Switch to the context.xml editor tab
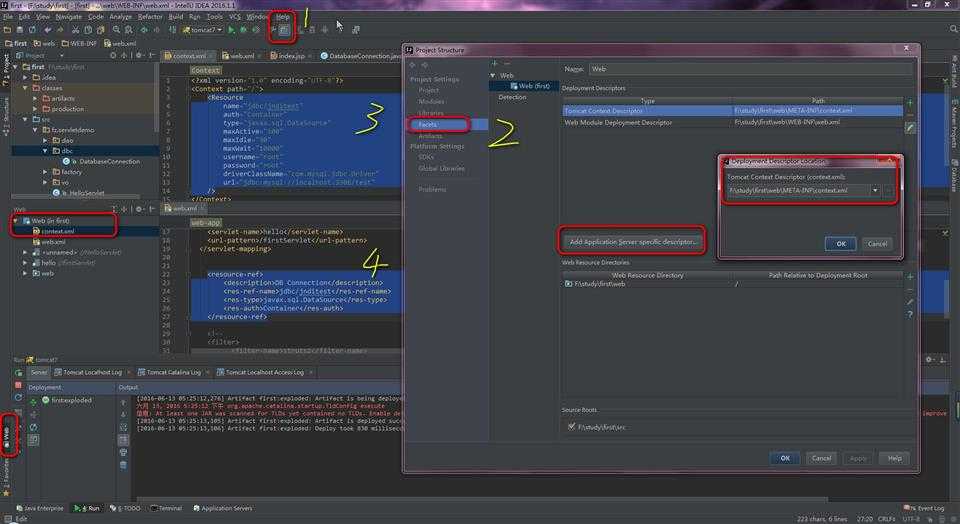 [x=189, y=56]
